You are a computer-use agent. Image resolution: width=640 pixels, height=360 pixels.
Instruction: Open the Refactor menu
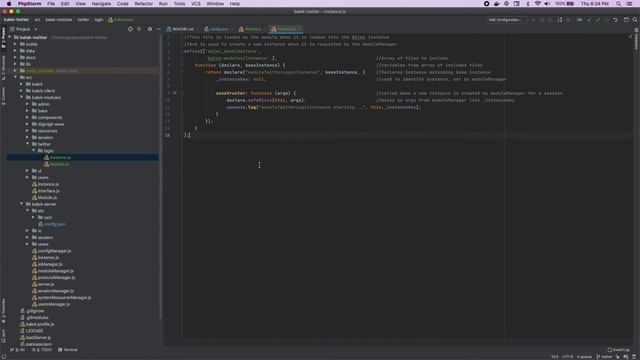(144, 4)
